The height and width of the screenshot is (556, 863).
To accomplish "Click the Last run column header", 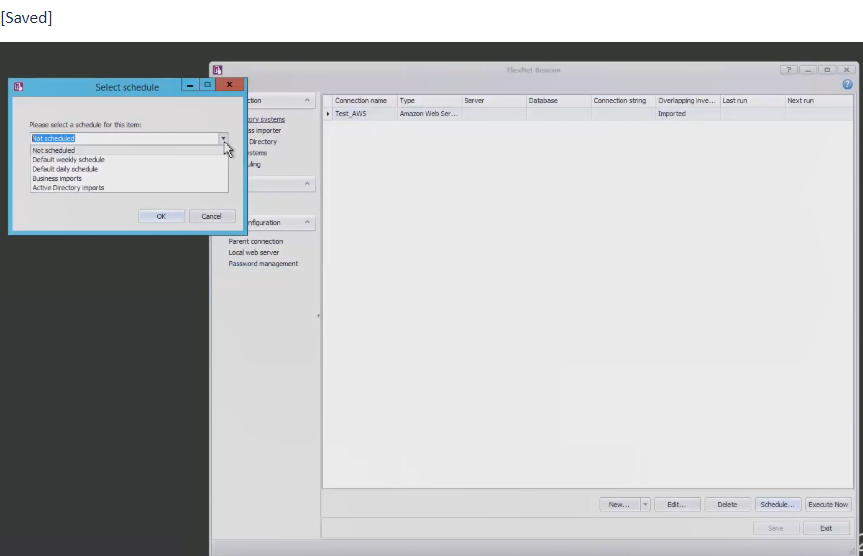I will pos(752,101).
